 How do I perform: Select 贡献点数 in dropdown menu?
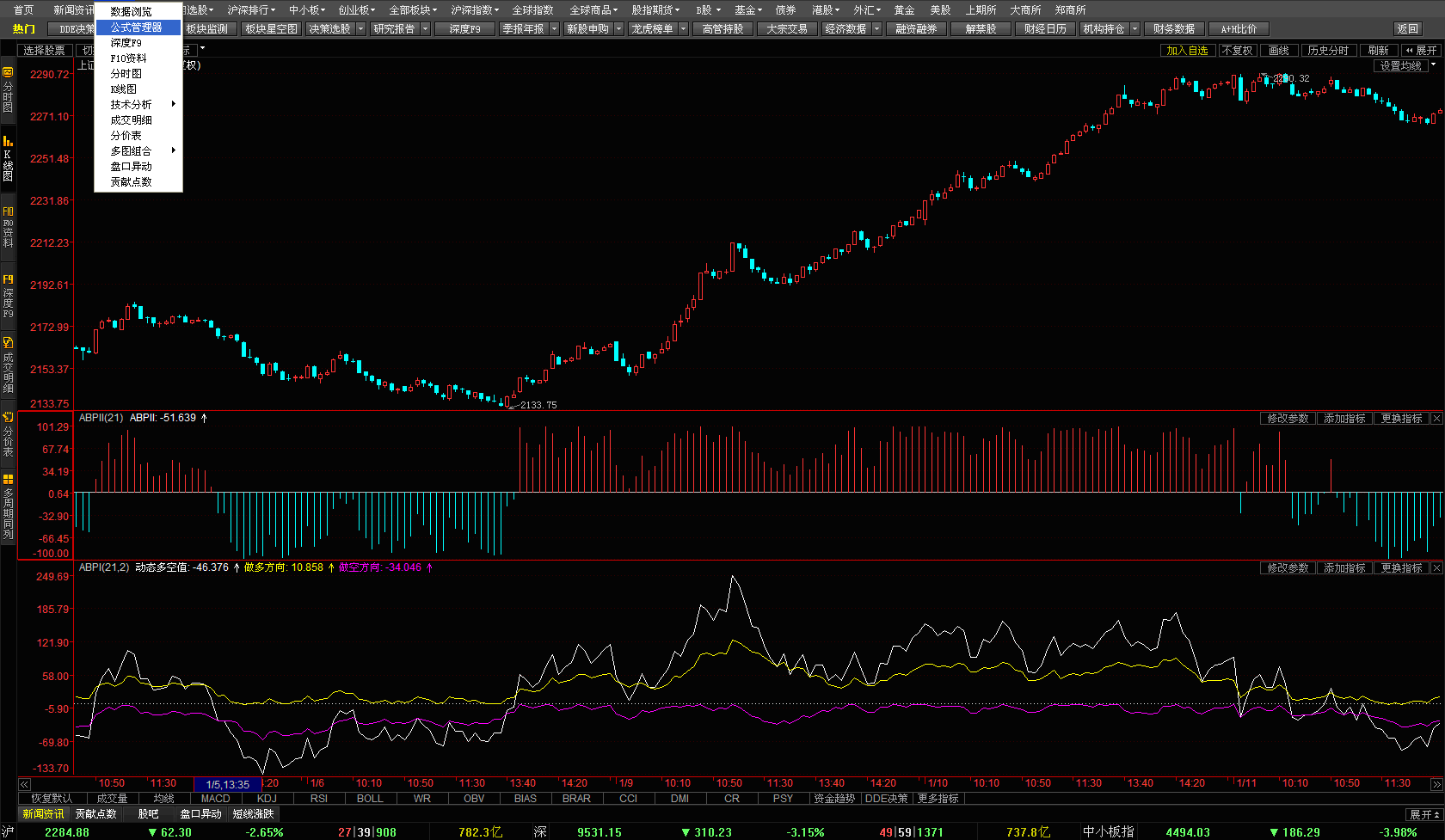pos(138,182)
